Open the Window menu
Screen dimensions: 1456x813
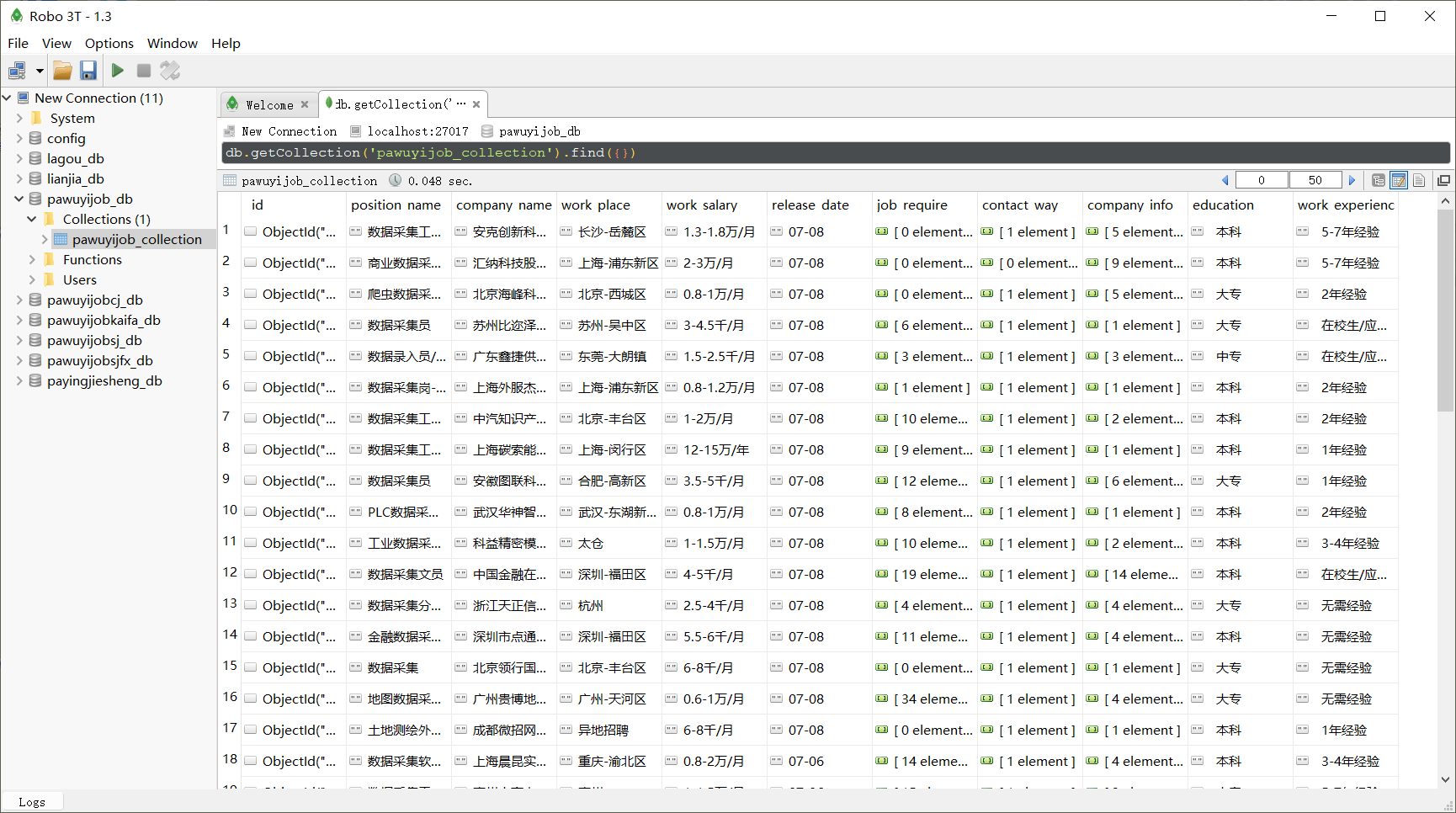[x=173, y=43]
